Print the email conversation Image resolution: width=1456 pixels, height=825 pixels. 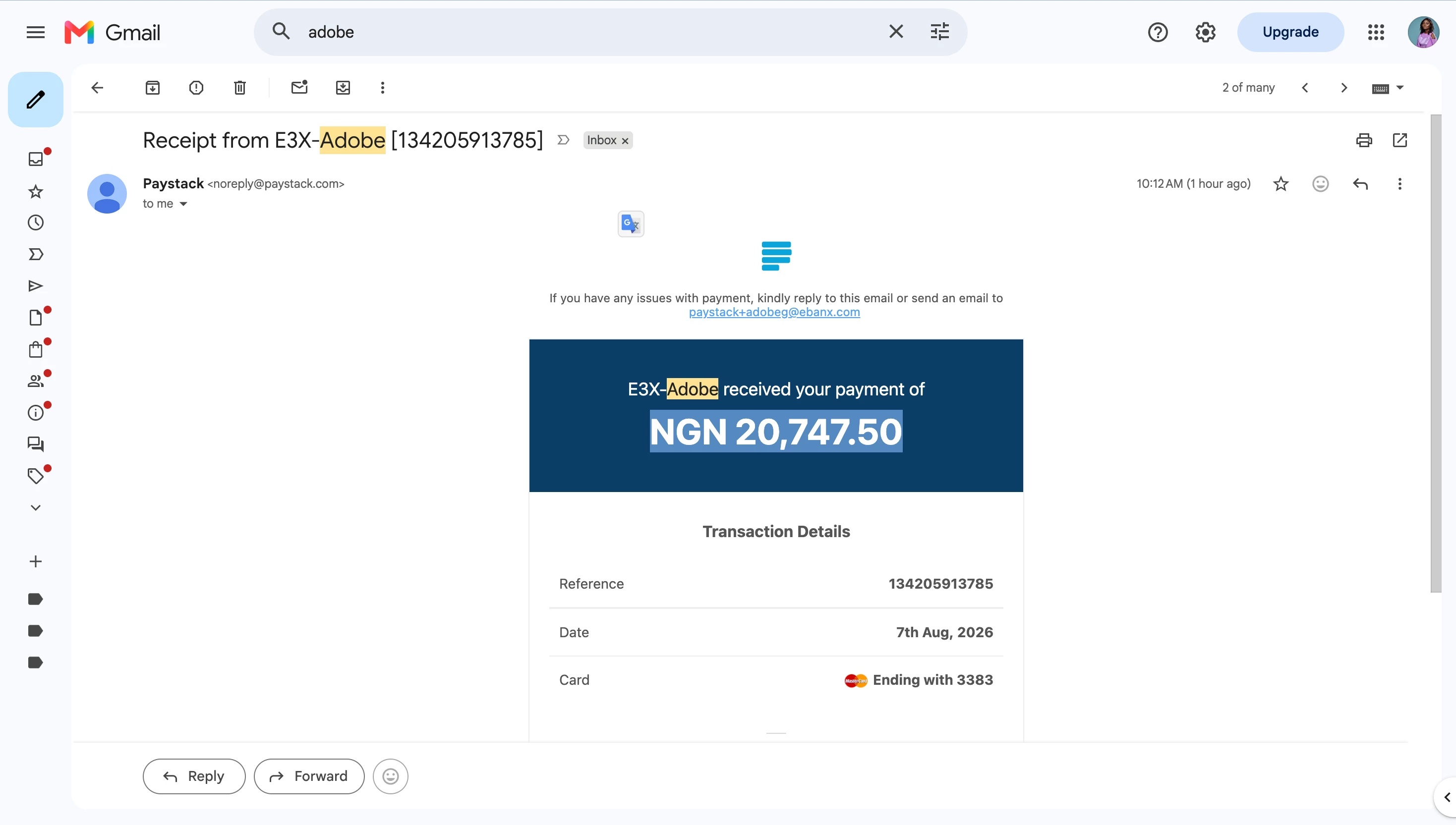pyautogui.click(x=1364, y=140)
